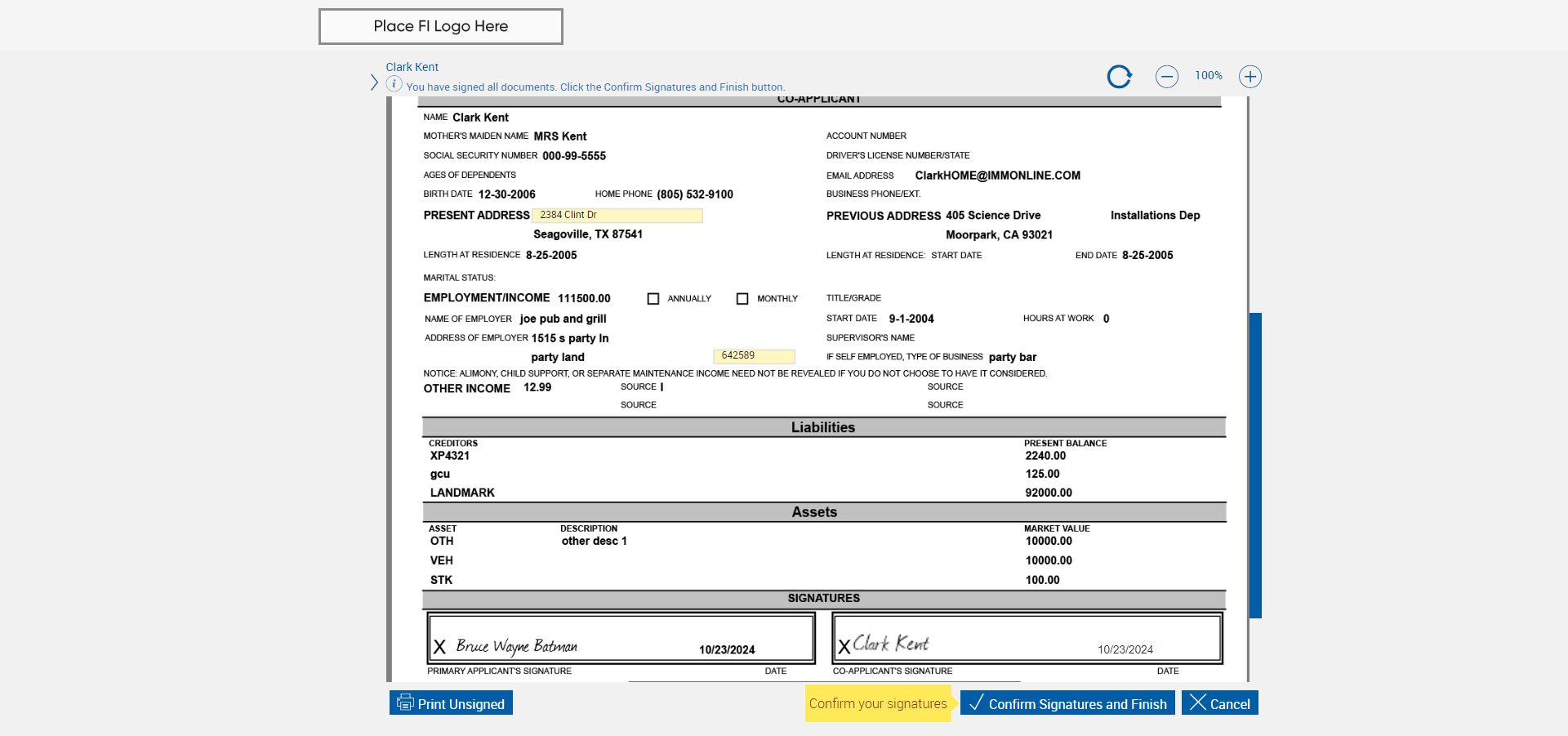Click end date 8-25-2005 of previous address
This screenshot has height=736, width=1568.
[x=1147, y=256]
